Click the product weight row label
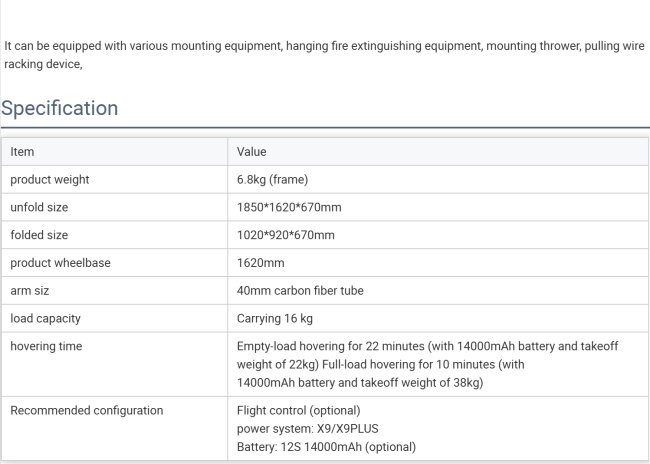Screen dimensions: 650x464 pos(49,179)
